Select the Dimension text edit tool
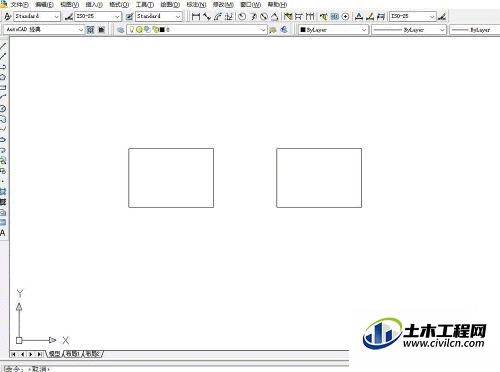The height and width of the screenshot is (372, 500). (370, 16)
